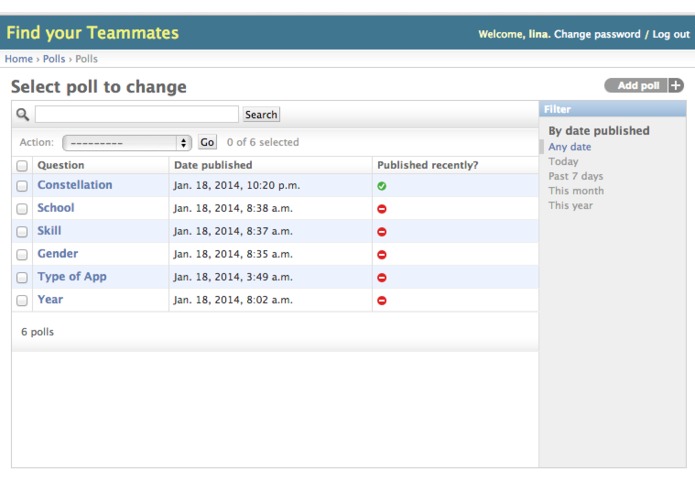Image resolution: width=695 pixels, height=494 pixels.
Task: Open the Skill poll
Action: point(49,231)
